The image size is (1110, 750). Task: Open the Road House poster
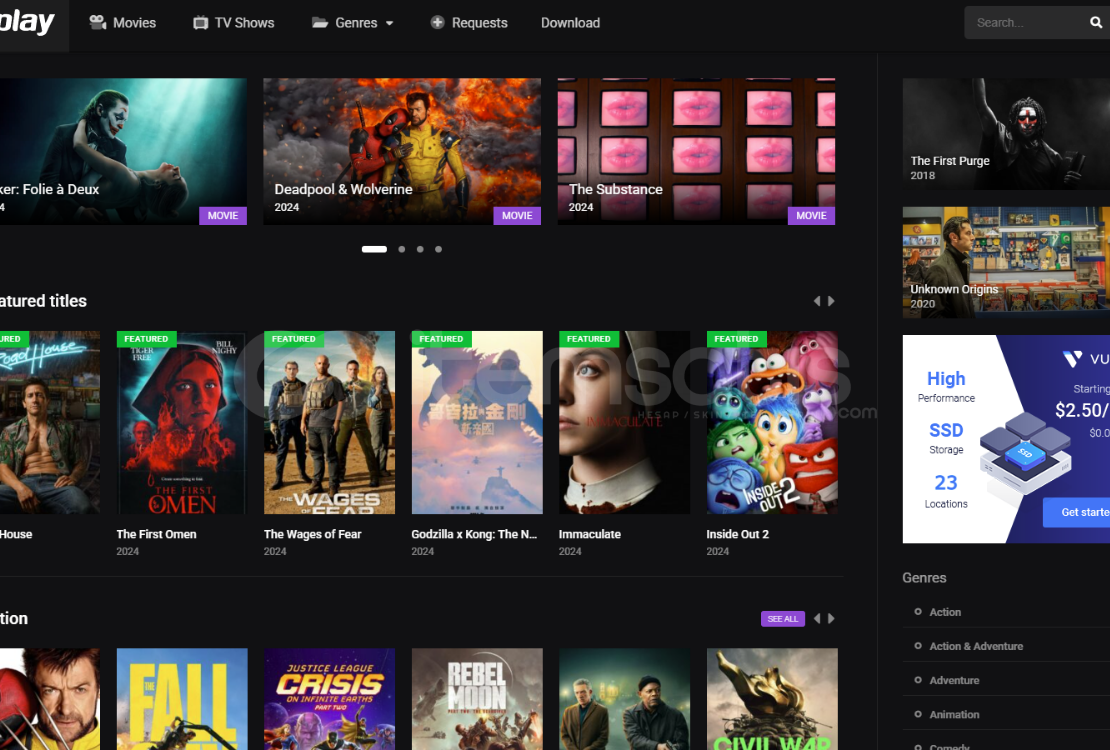pyautogui.click(x=50, y=423)
